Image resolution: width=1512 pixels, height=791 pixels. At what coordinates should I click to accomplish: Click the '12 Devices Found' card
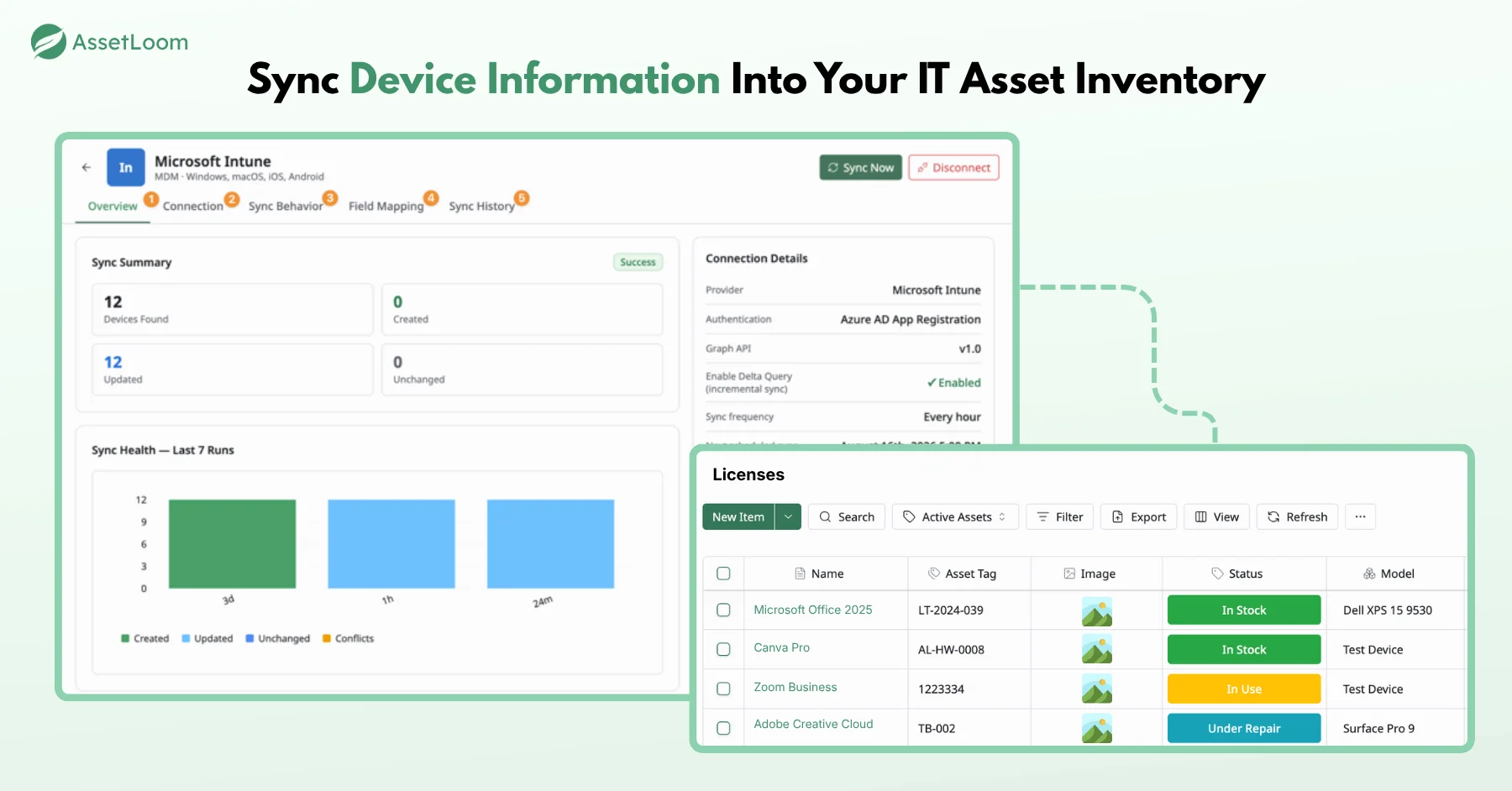(233, 309)
